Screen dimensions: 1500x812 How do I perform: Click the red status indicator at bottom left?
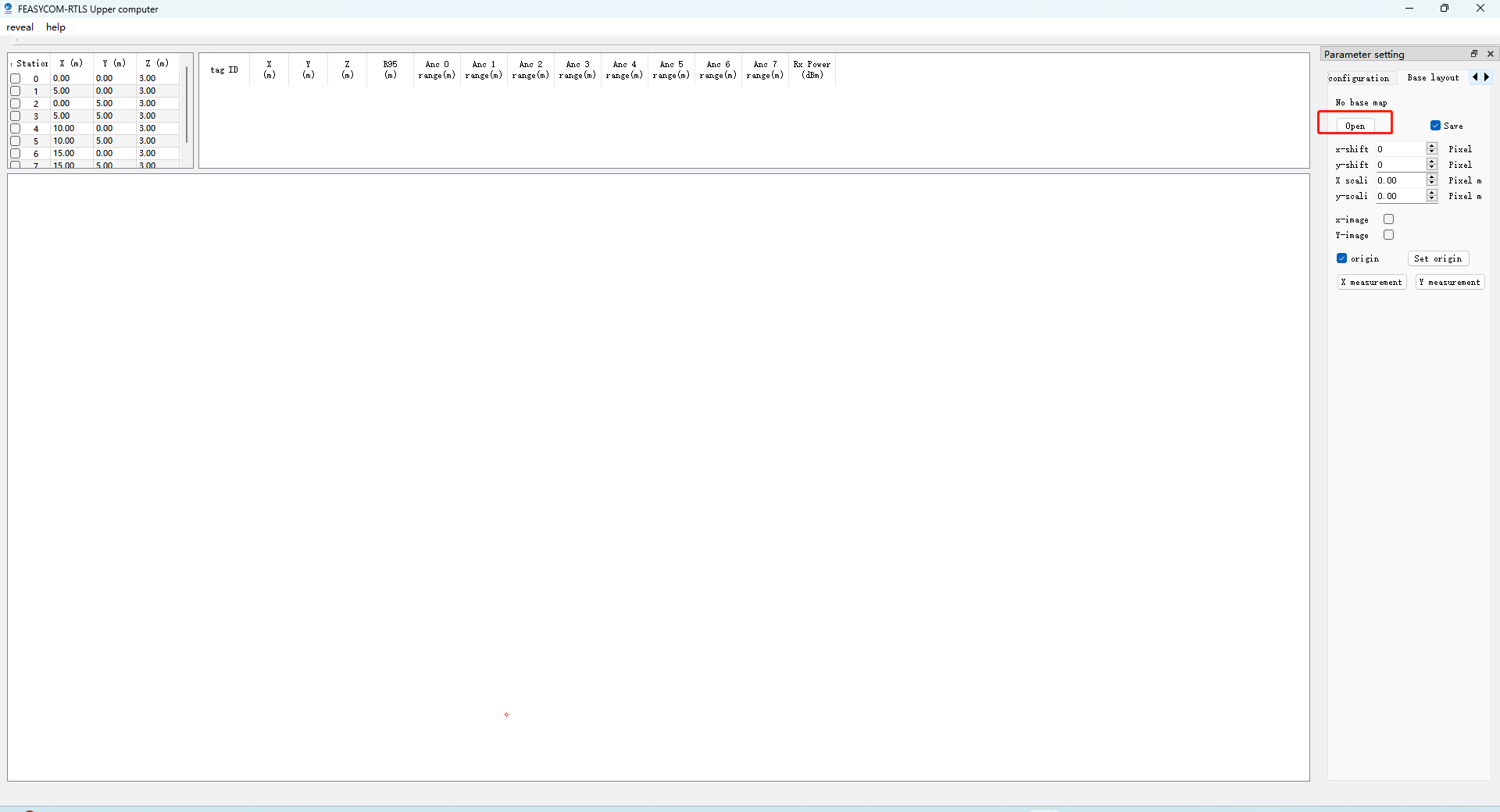click(29, 810)
